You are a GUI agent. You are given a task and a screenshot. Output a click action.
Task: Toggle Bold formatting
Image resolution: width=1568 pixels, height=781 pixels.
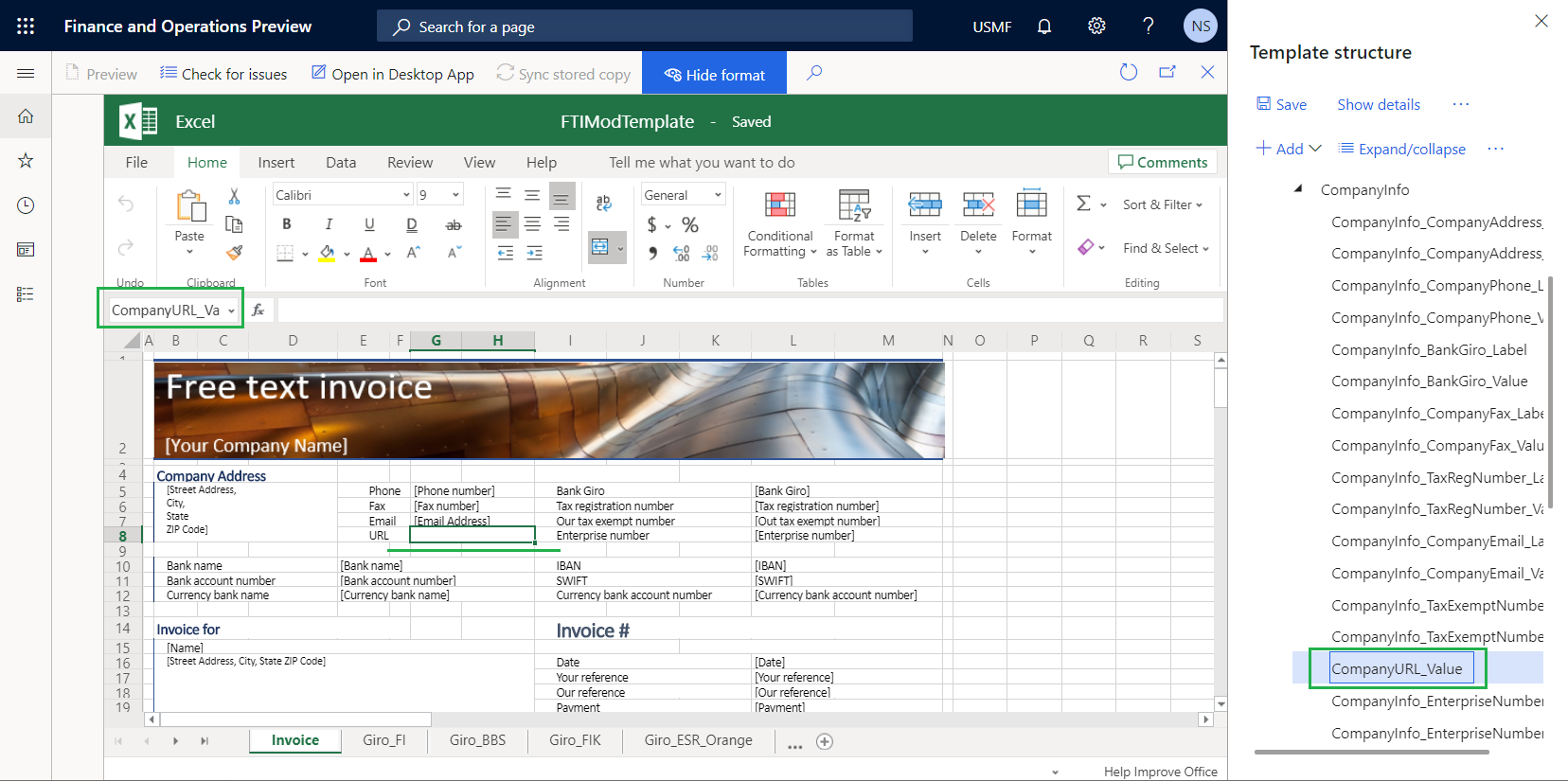tap(287, 224)
